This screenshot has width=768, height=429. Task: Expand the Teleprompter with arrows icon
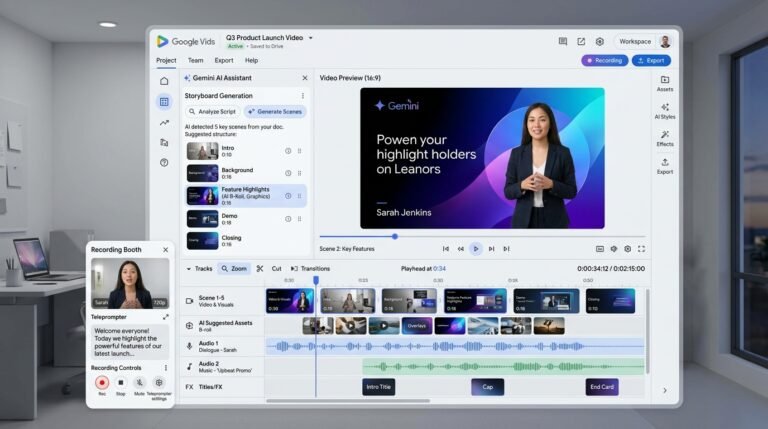pyautogui.click(x=166, y=317)
